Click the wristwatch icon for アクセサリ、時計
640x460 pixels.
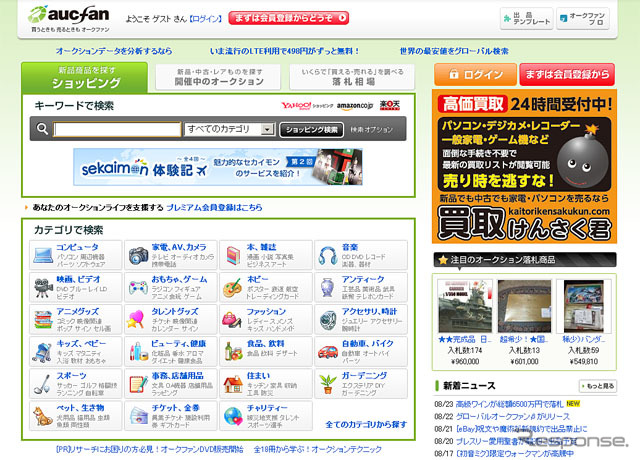tap(328, 320)
